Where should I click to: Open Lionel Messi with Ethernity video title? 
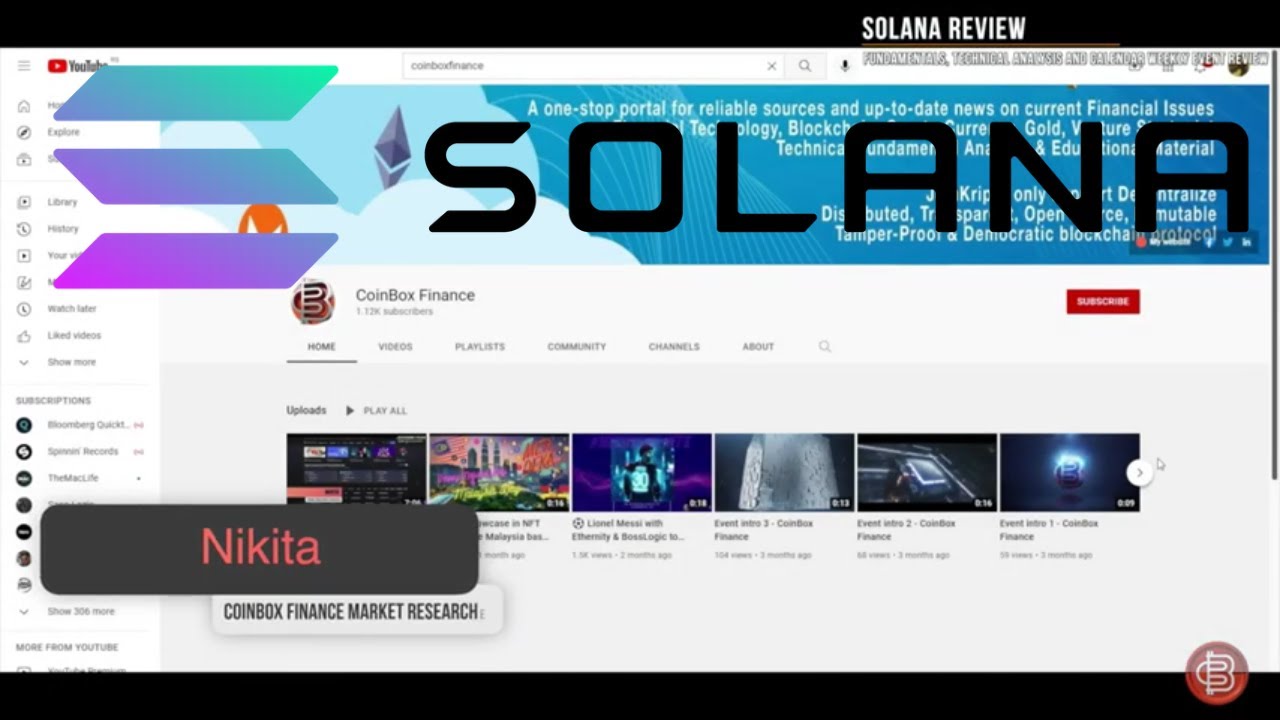click(628, 530)
